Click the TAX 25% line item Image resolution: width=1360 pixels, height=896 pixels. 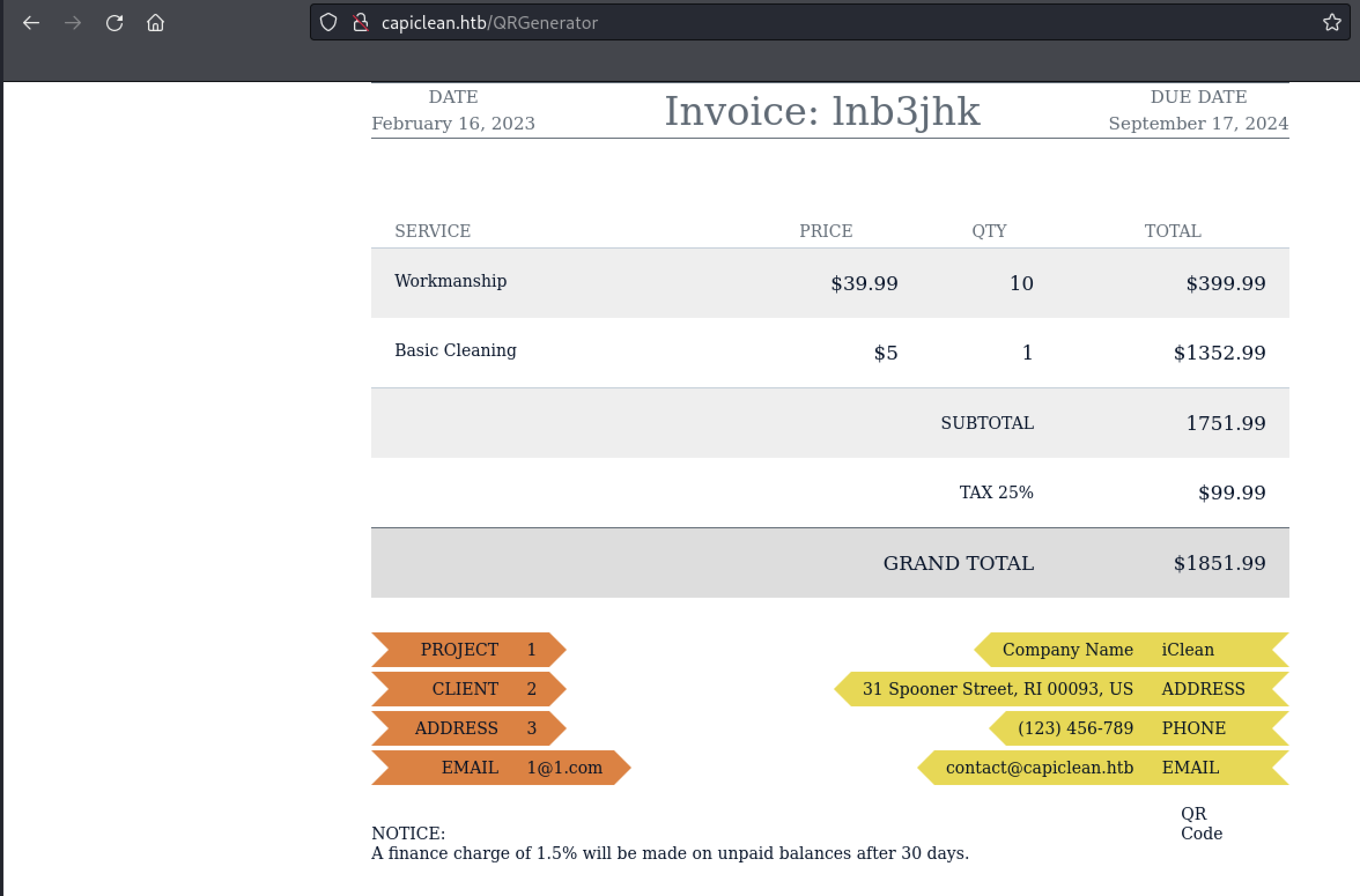click(x=995, y=493)
